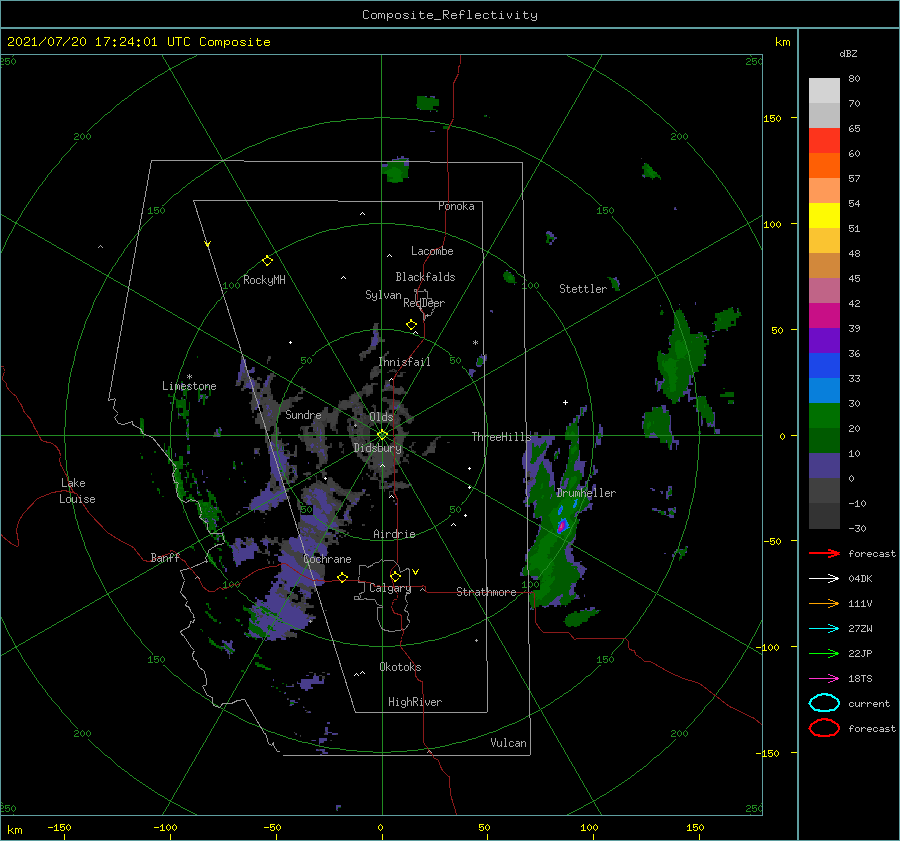Click the magenta swatch between 42 and 39 dBZ

[x=824, y=316]
